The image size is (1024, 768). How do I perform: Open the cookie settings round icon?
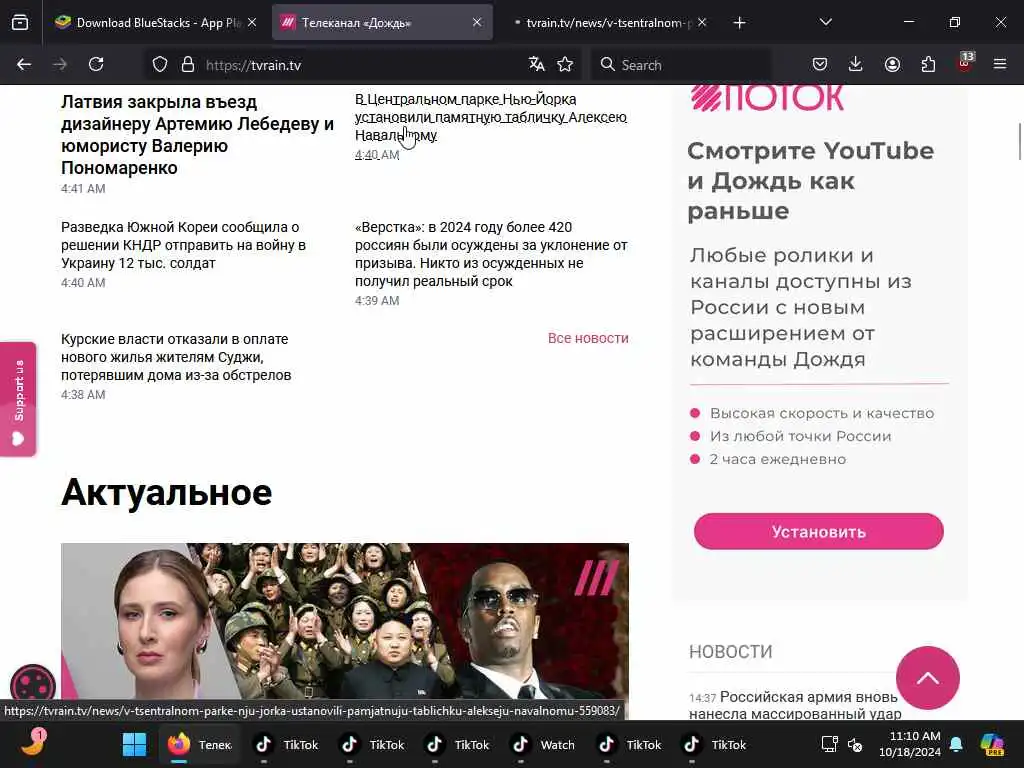click(x=33, y=684)
